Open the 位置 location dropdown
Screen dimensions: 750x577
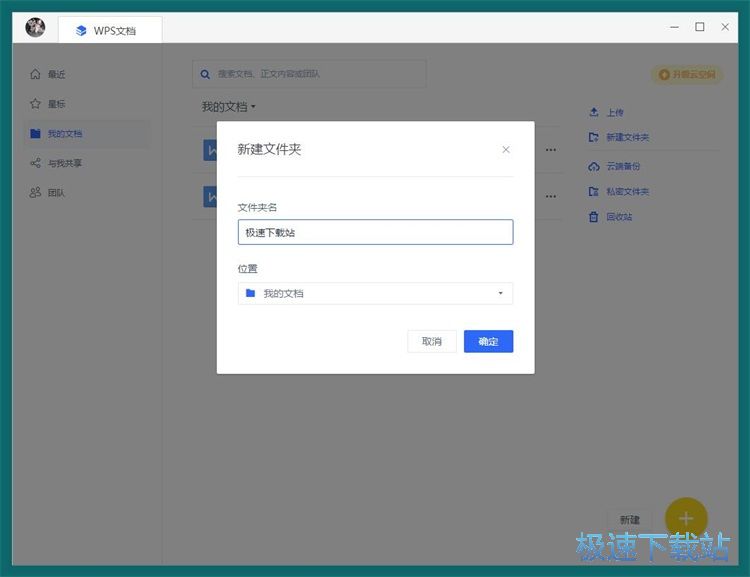[375, 293]
